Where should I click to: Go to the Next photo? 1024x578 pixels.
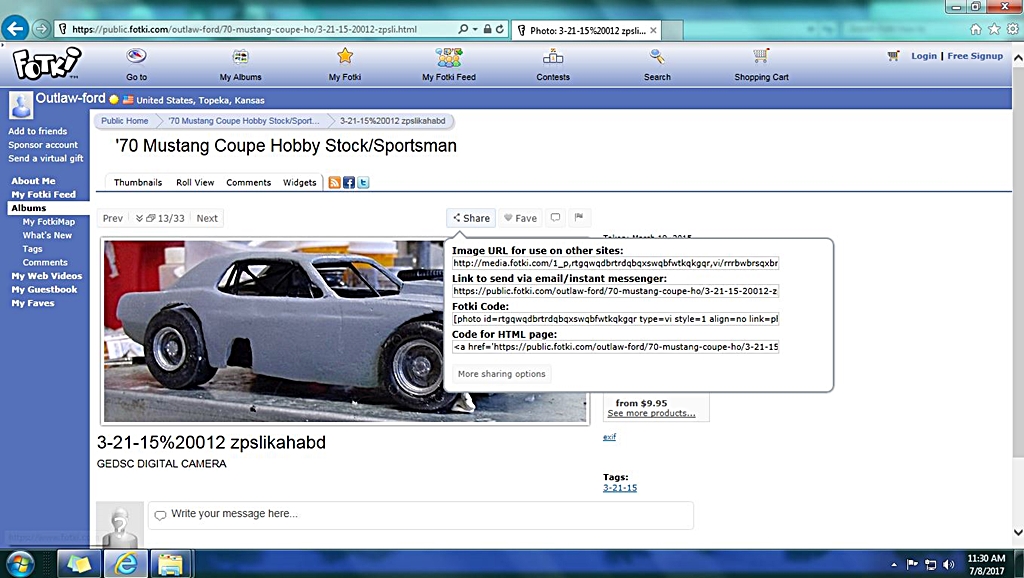tap(207, 218)
